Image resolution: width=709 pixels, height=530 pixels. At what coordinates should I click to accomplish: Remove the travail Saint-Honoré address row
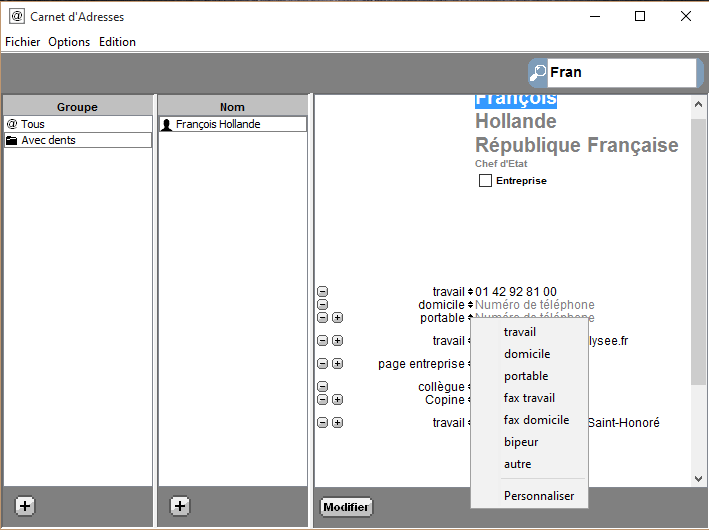[322, 423]
